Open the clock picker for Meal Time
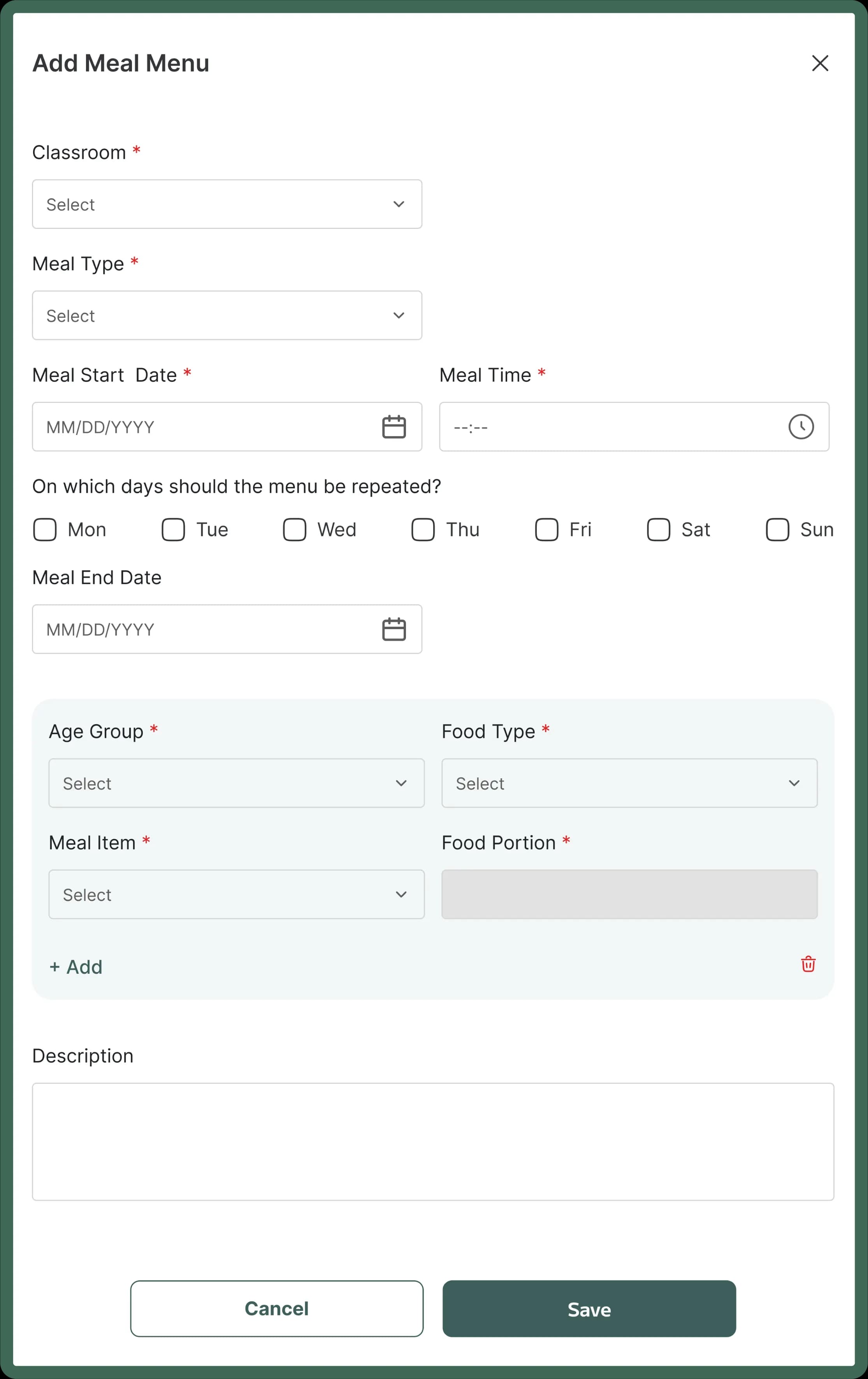 pyautogui.click(x=800, y=426)
